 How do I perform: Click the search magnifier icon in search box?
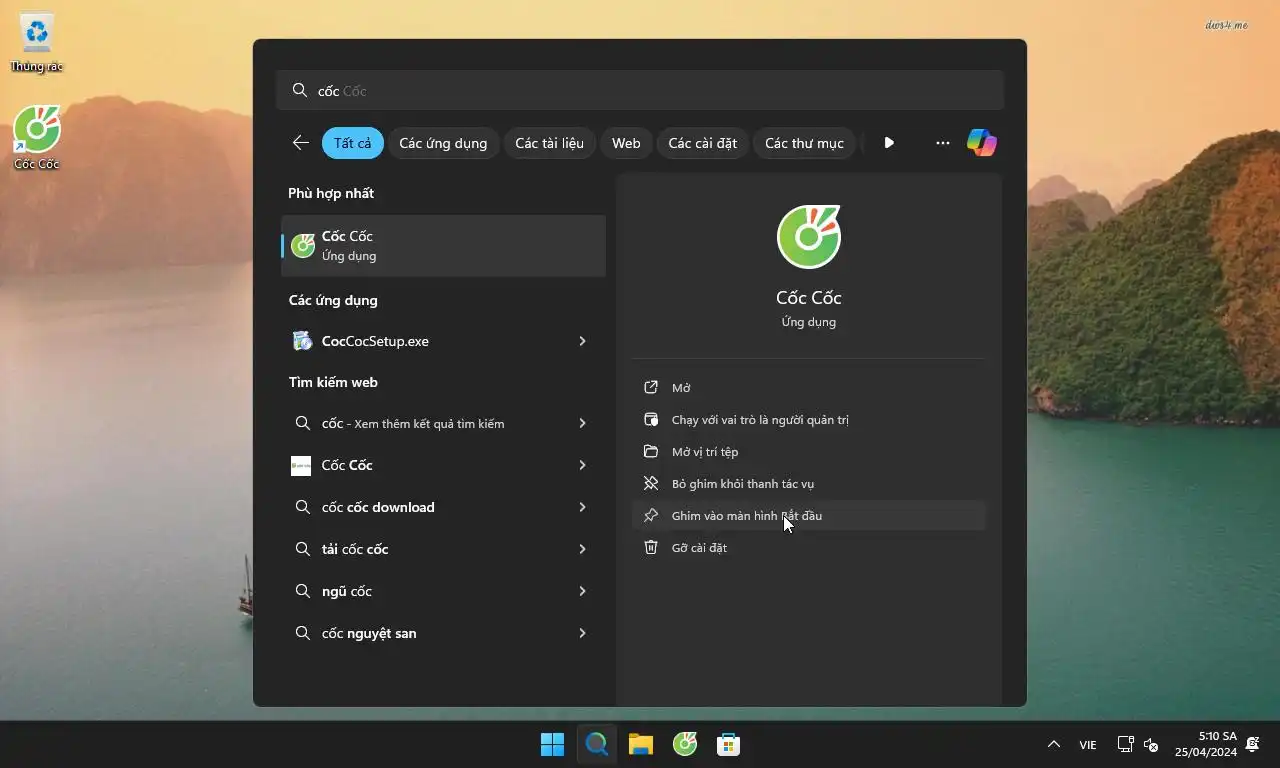pyautogui.click(x=299, y=90)
